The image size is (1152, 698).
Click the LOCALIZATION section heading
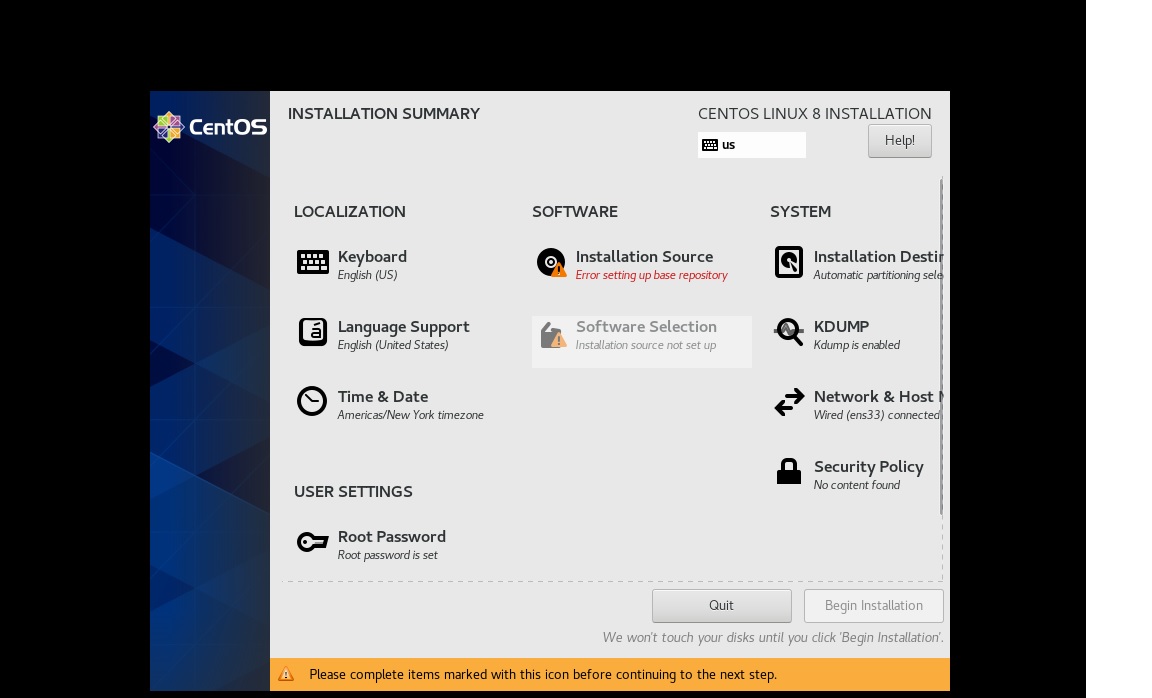349,212
